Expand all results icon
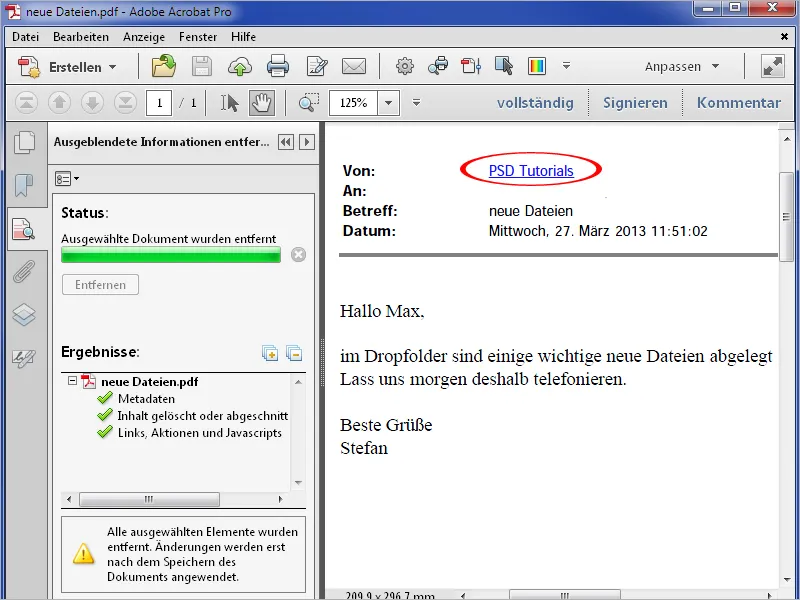This screenshot has height=600, width=800. point(269,353)
